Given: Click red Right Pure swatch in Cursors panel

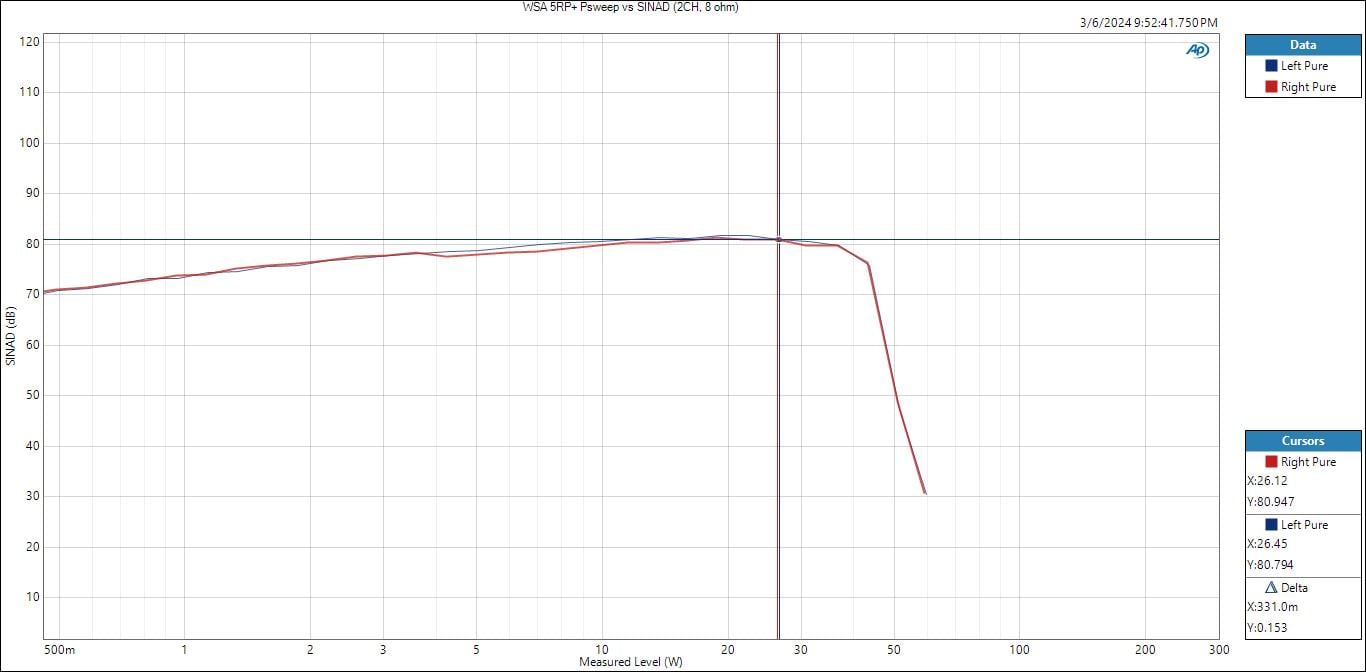Looking at the screenshot, I should [1271, 462].
